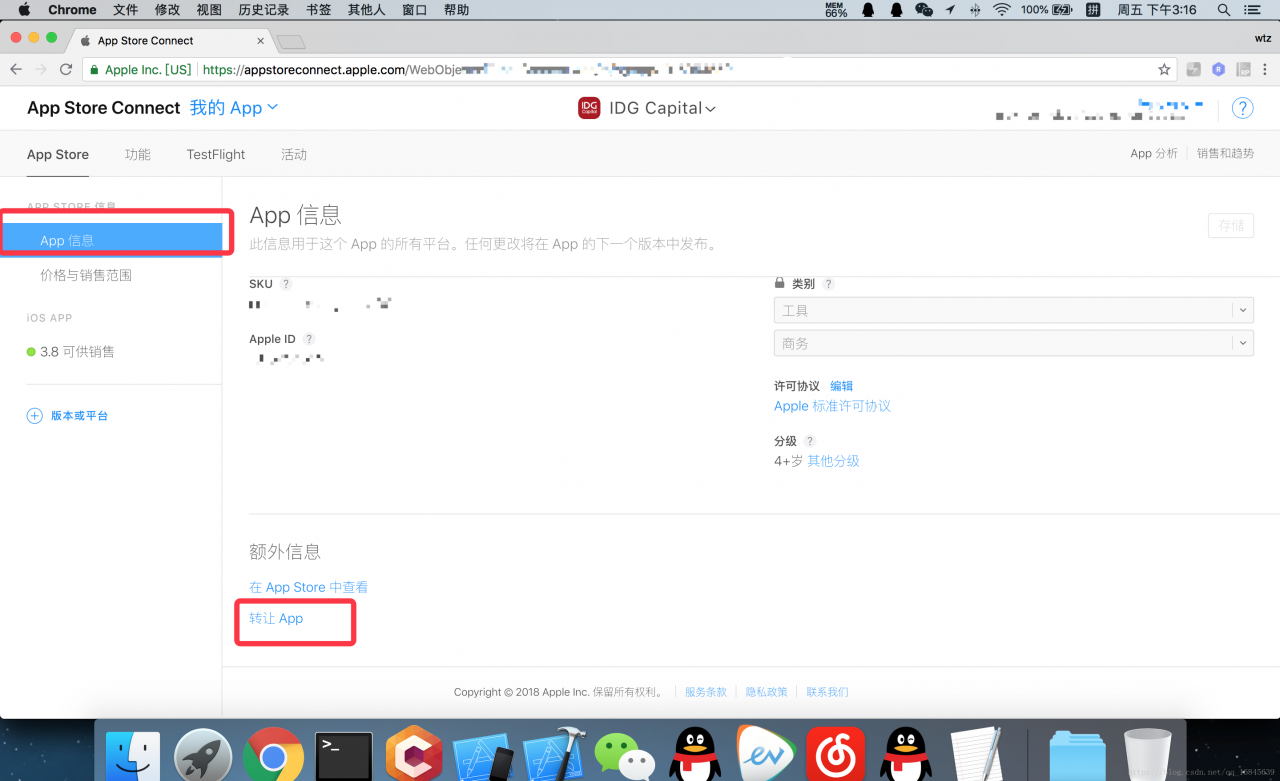Open a new Chrome tab
Viewport: 1280px width, 781px height.
[x=291, y=41]
